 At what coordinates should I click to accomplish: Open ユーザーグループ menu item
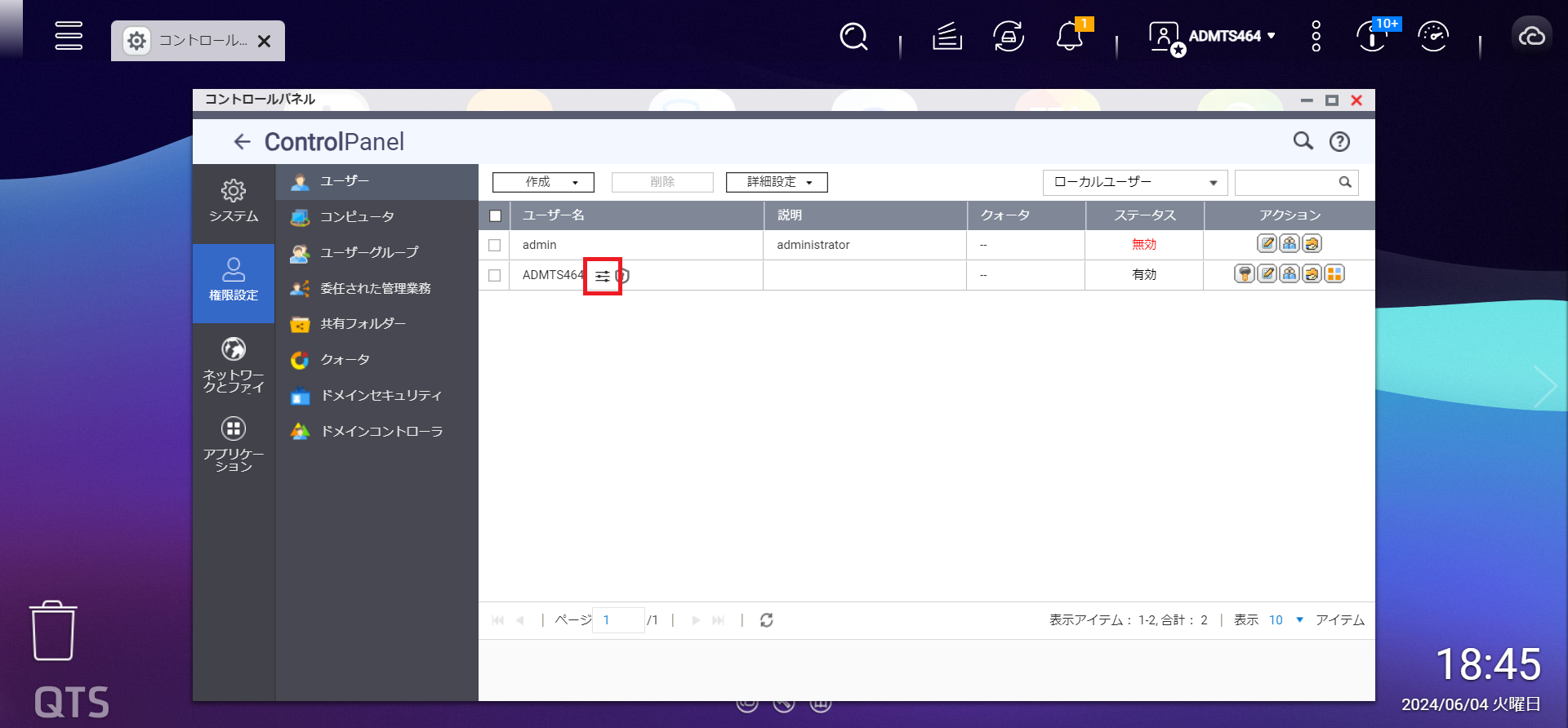(376, 253)
